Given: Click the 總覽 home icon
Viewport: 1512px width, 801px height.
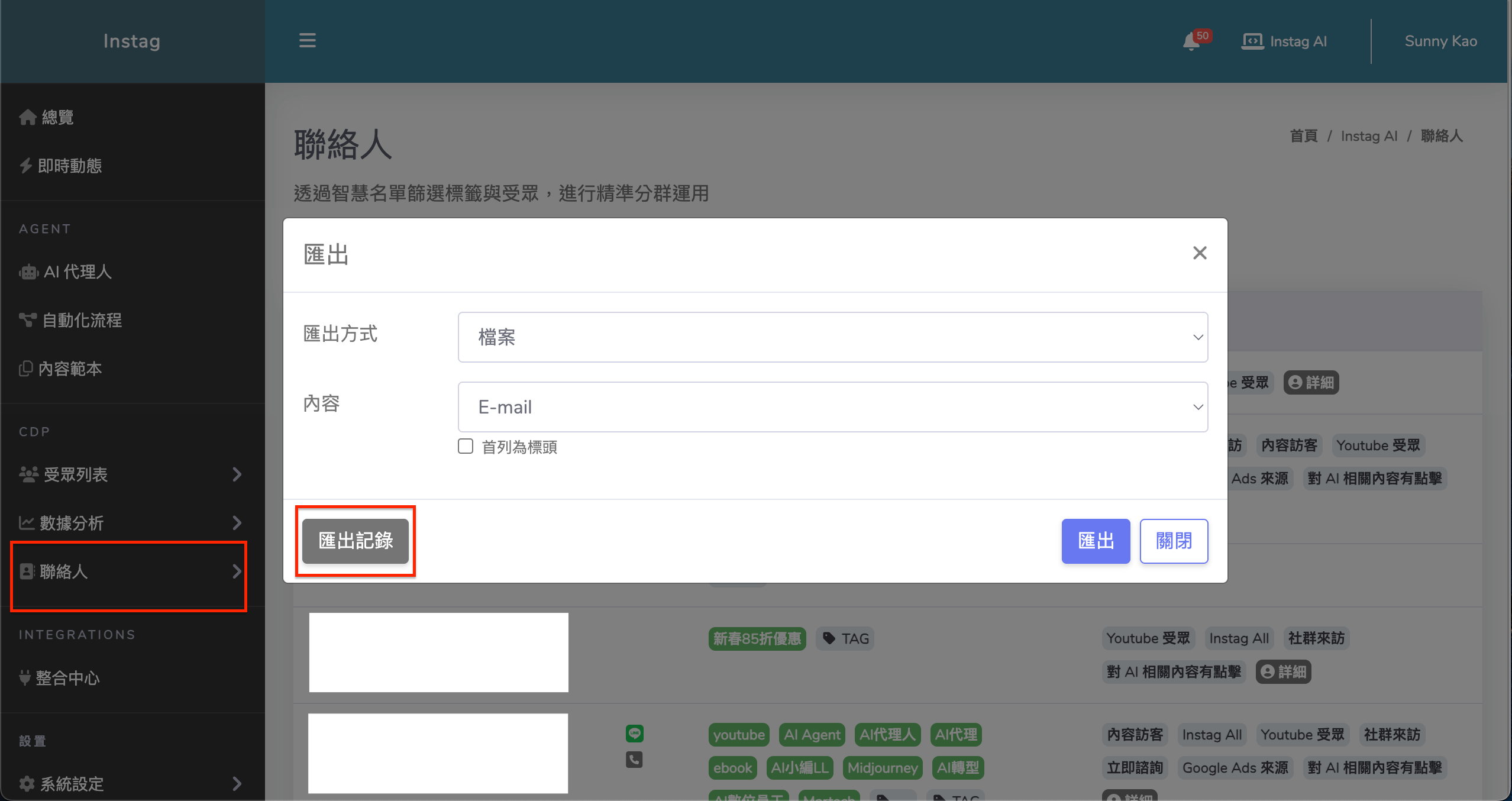Looking at the screenshot, I should tap(28, 117).
